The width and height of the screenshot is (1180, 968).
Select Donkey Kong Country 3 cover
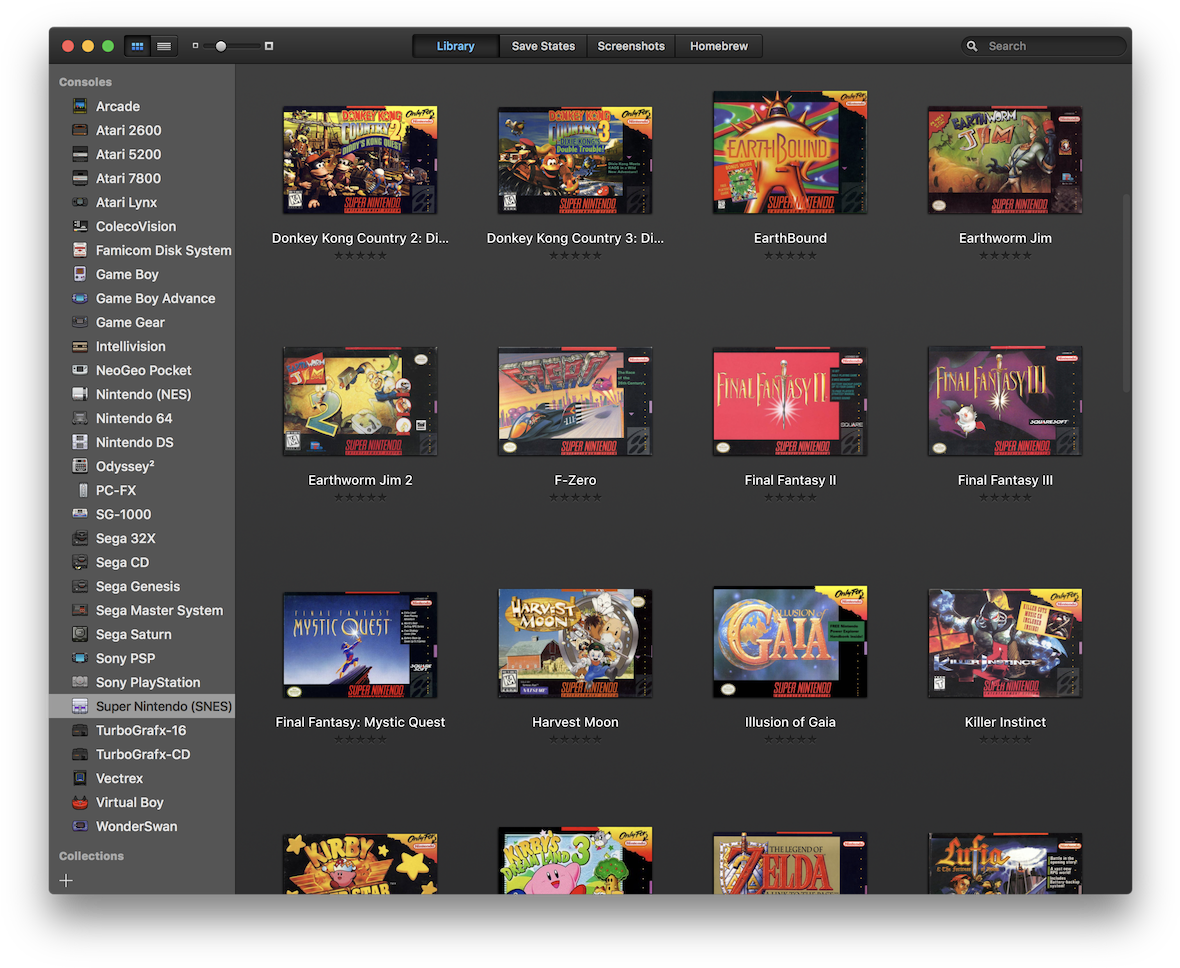(x=575, y=160)
